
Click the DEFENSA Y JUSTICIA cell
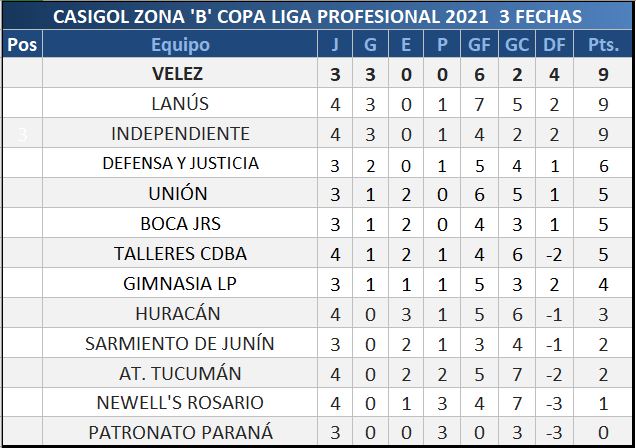pos(180,163)
